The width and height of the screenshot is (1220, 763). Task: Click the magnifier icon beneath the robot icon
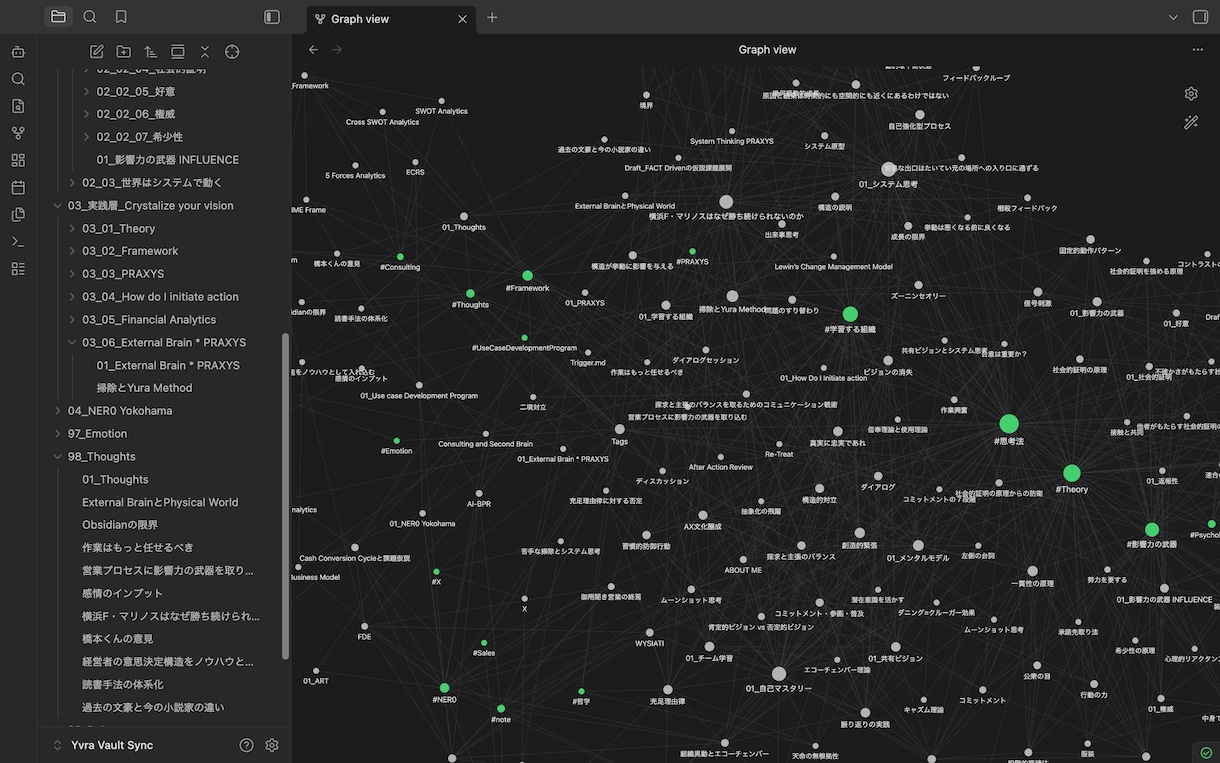(x=18, y=79)
